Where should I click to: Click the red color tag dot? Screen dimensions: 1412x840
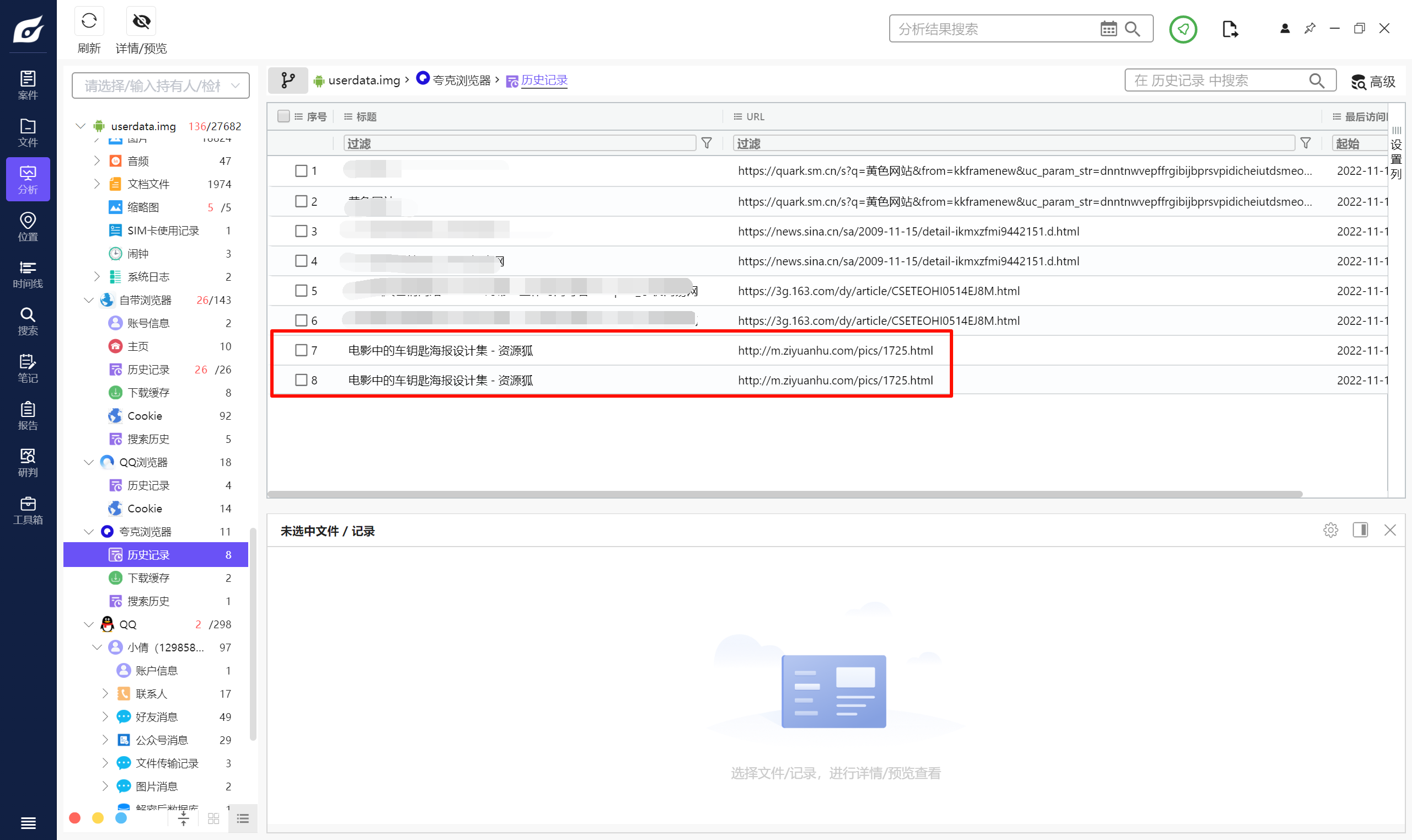click(74, 818)
